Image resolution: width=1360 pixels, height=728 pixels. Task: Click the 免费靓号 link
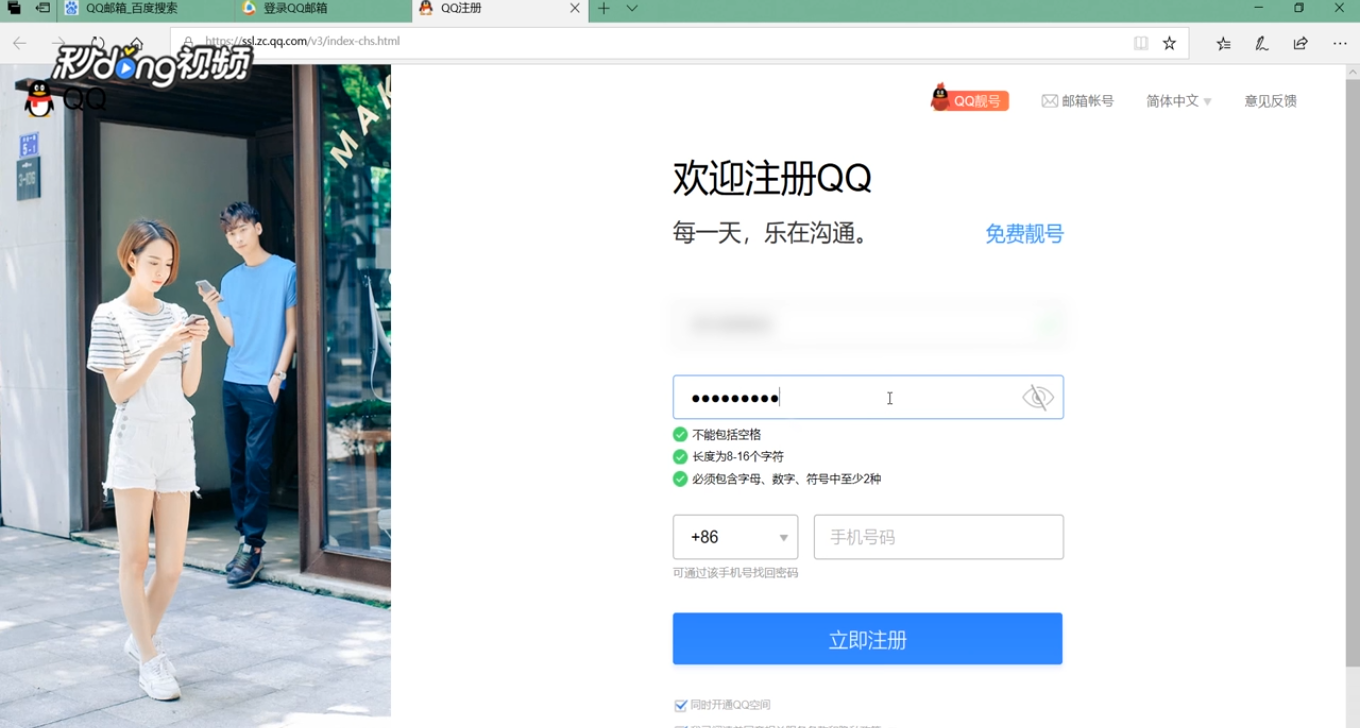click(1024, 234)
